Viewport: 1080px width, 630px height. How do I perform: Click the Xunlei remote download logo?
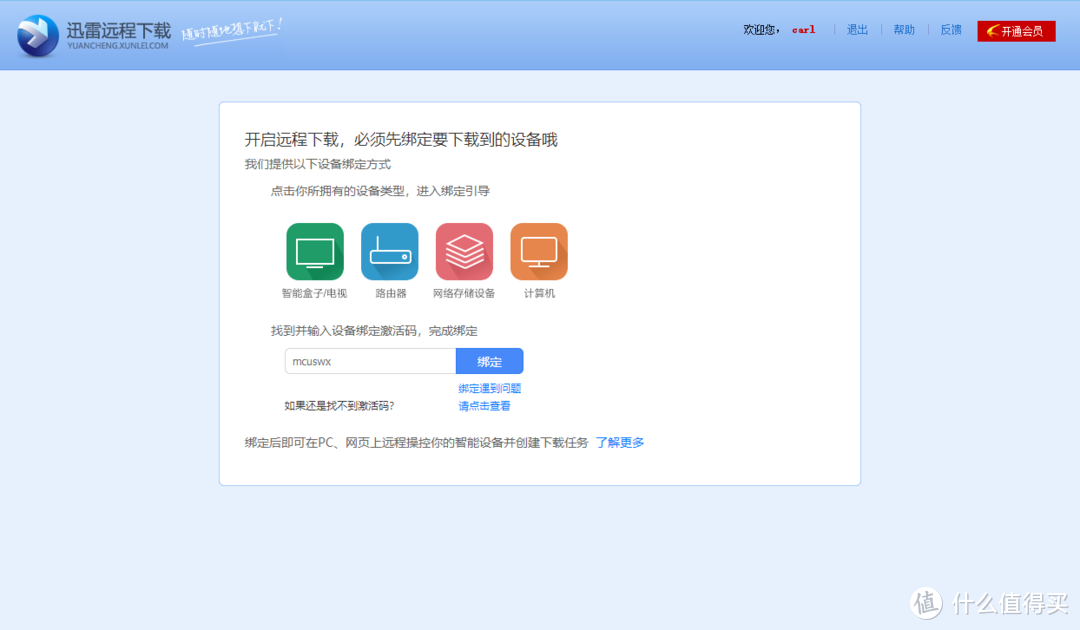pos(38,36)
